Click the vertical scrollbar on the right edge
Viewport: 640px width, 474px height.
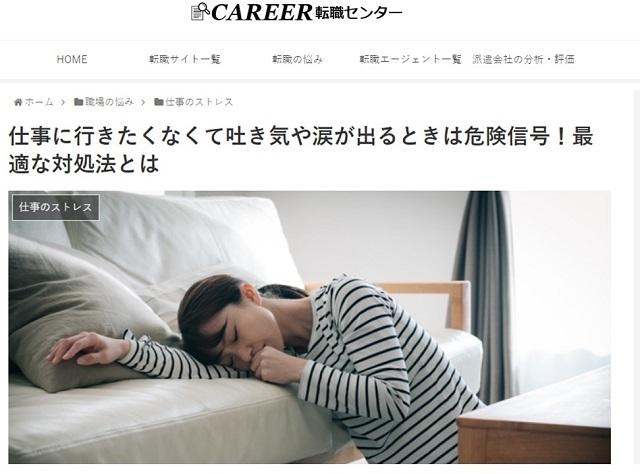(x=636, y=282)
